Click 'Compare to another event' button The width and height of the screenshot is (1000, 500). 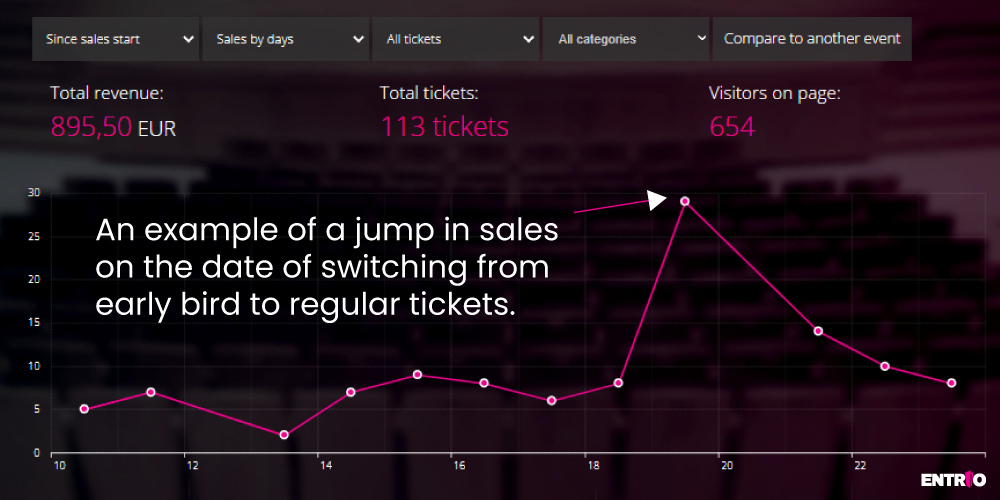[812, 39]
